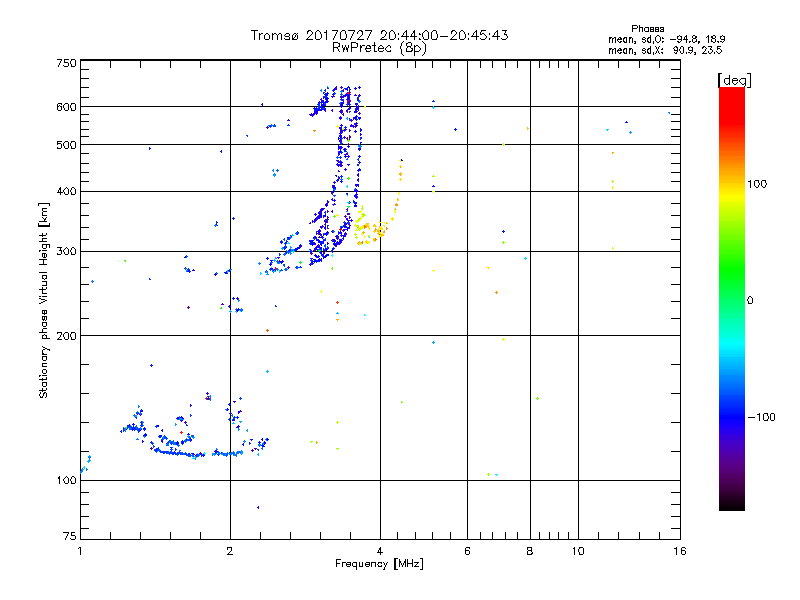
Task: Click the x-axis tick label '16'
Action: pyautogui.click(x=680, y=551)
